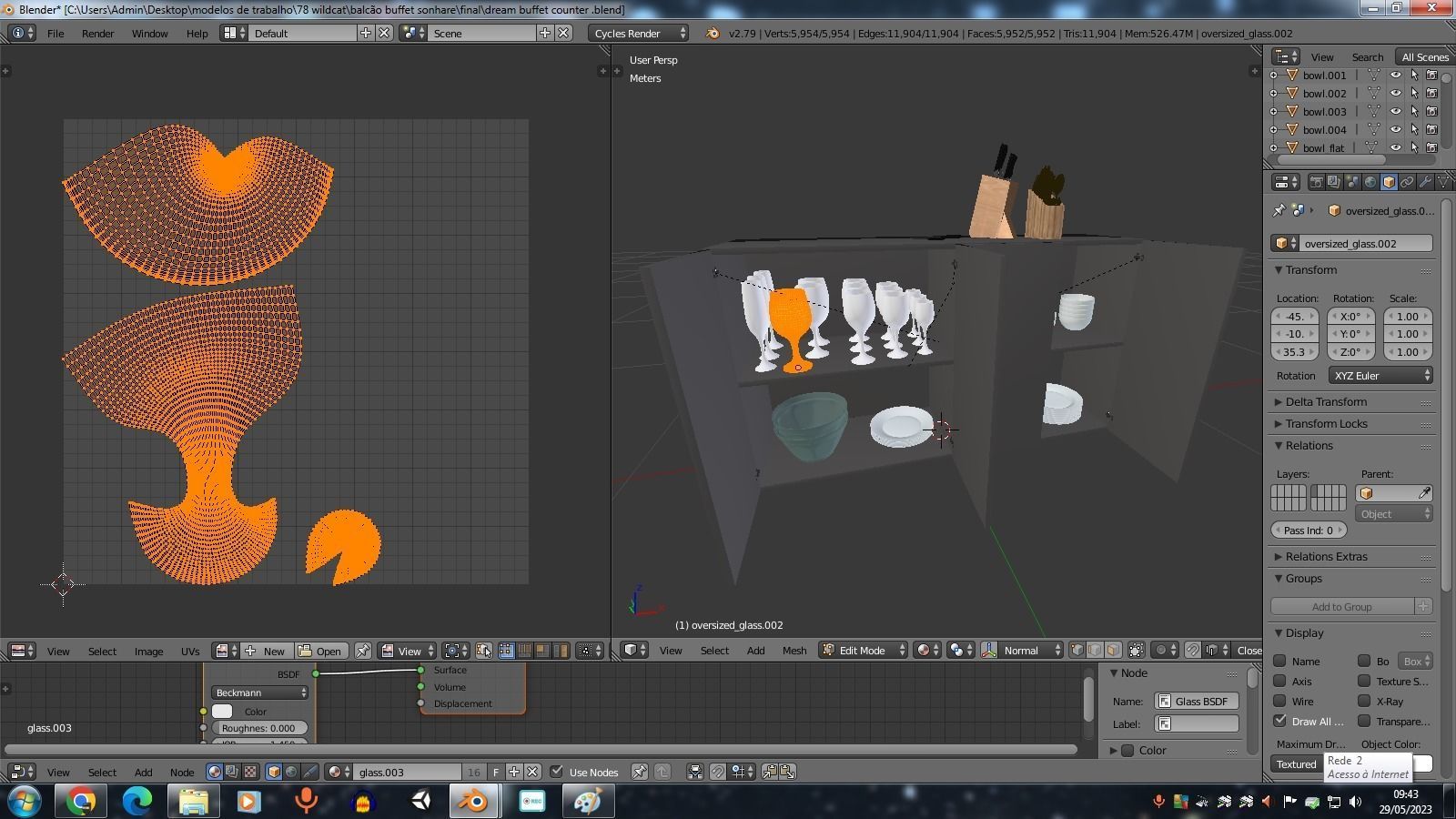Expand the Transform Locks panel
This screenshot has height=819, width=1456.
click(1326, 424)
